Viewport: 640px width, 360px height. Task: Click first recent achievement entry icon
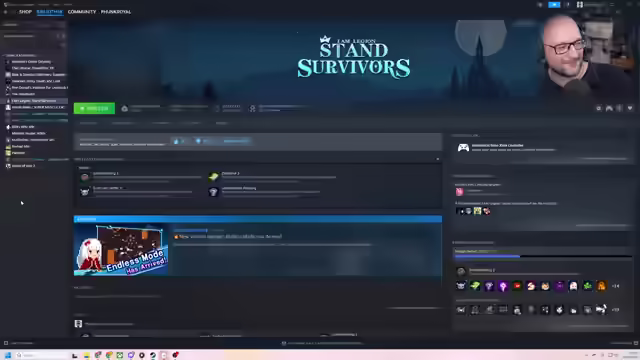(x=84, y=177)
